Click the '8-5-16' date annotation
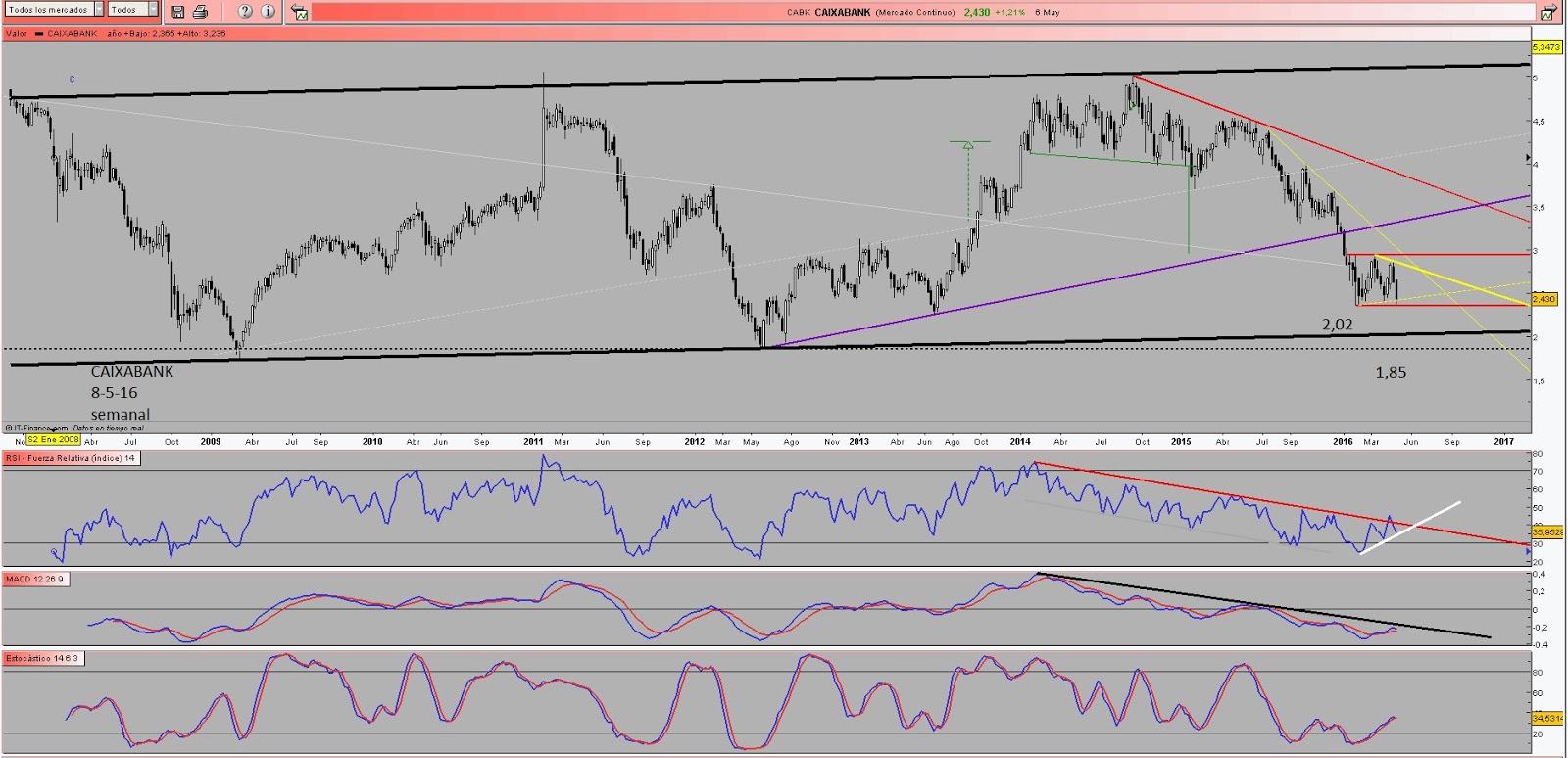The height and width of the screenshot is (758, 1568). tap(114, 393)
